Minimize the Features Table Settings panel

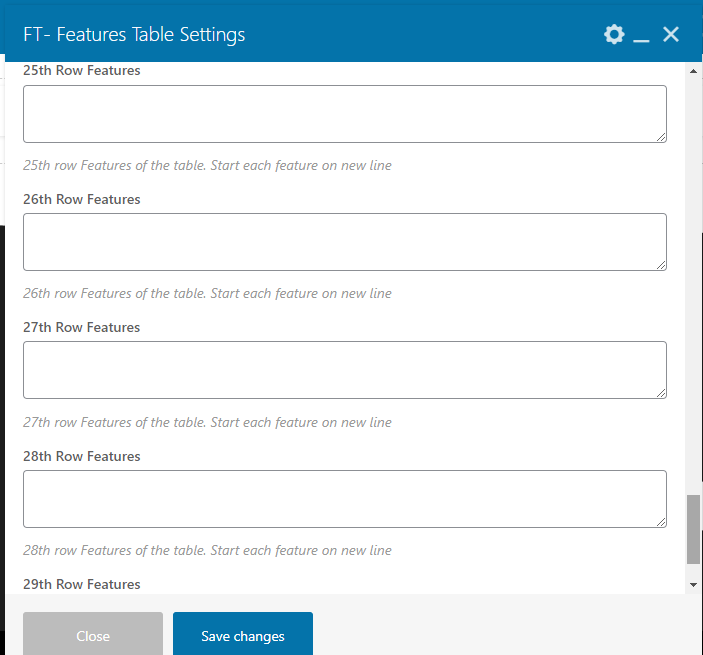click(x=641, y=35)
